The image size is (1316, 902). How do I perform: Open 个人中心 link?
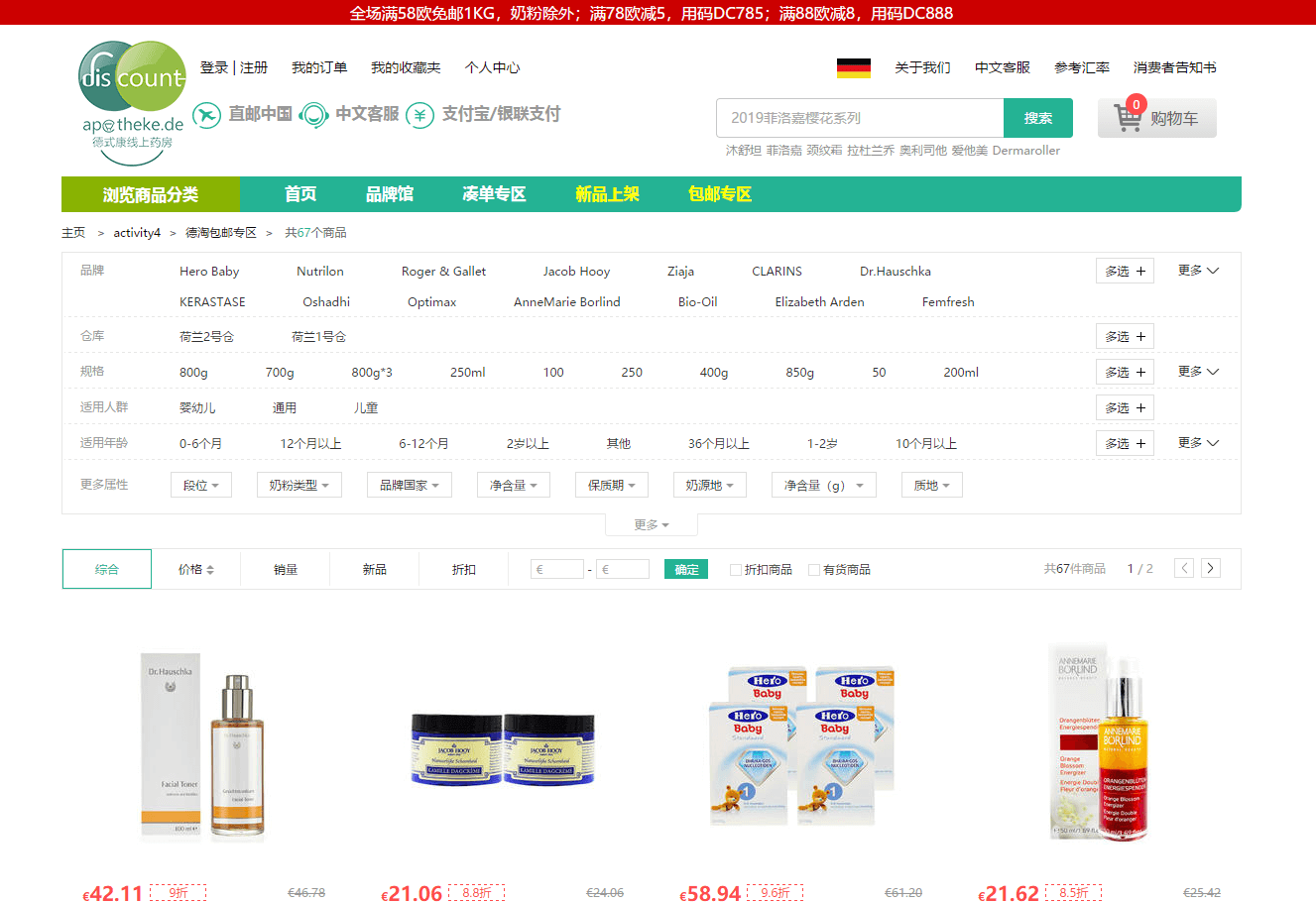tap(492, 67)
